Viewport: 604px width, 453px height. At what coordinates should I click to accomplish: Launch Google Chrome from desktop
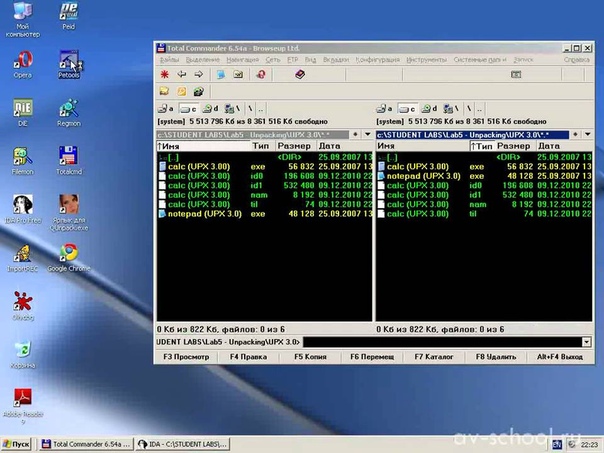[x=69, y=258]
